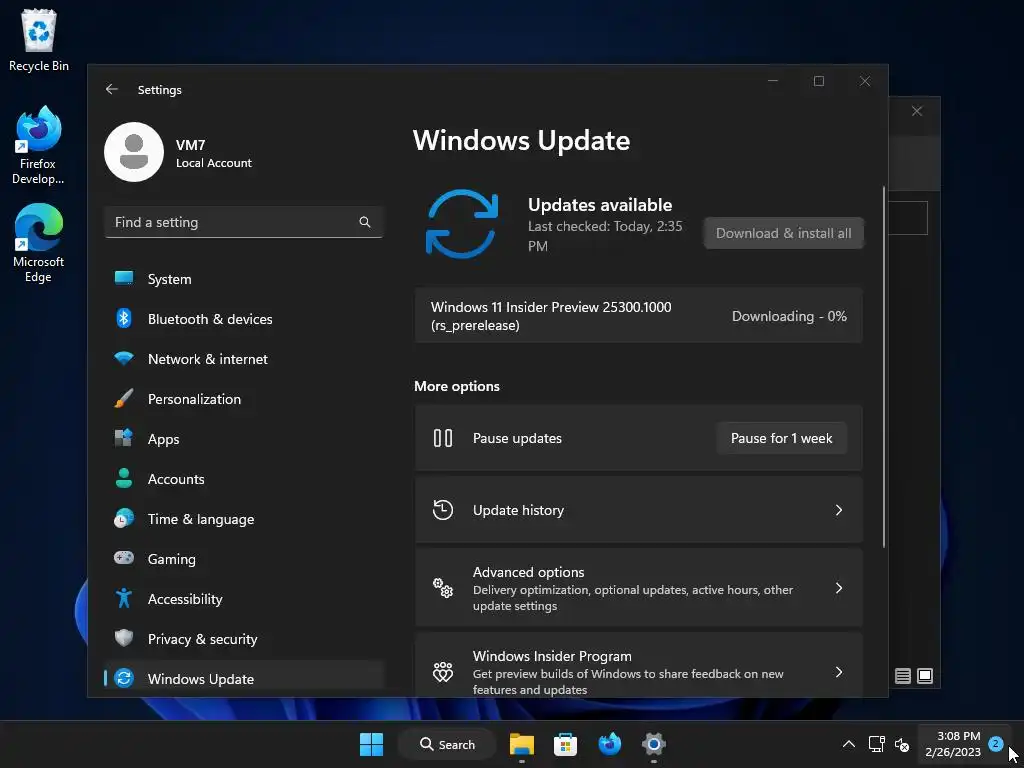Image resolution: width=1024 pixels, height=768 pixels.
Task: Open the Recycle Bin desktop icon
Action: tap(39, 40)
